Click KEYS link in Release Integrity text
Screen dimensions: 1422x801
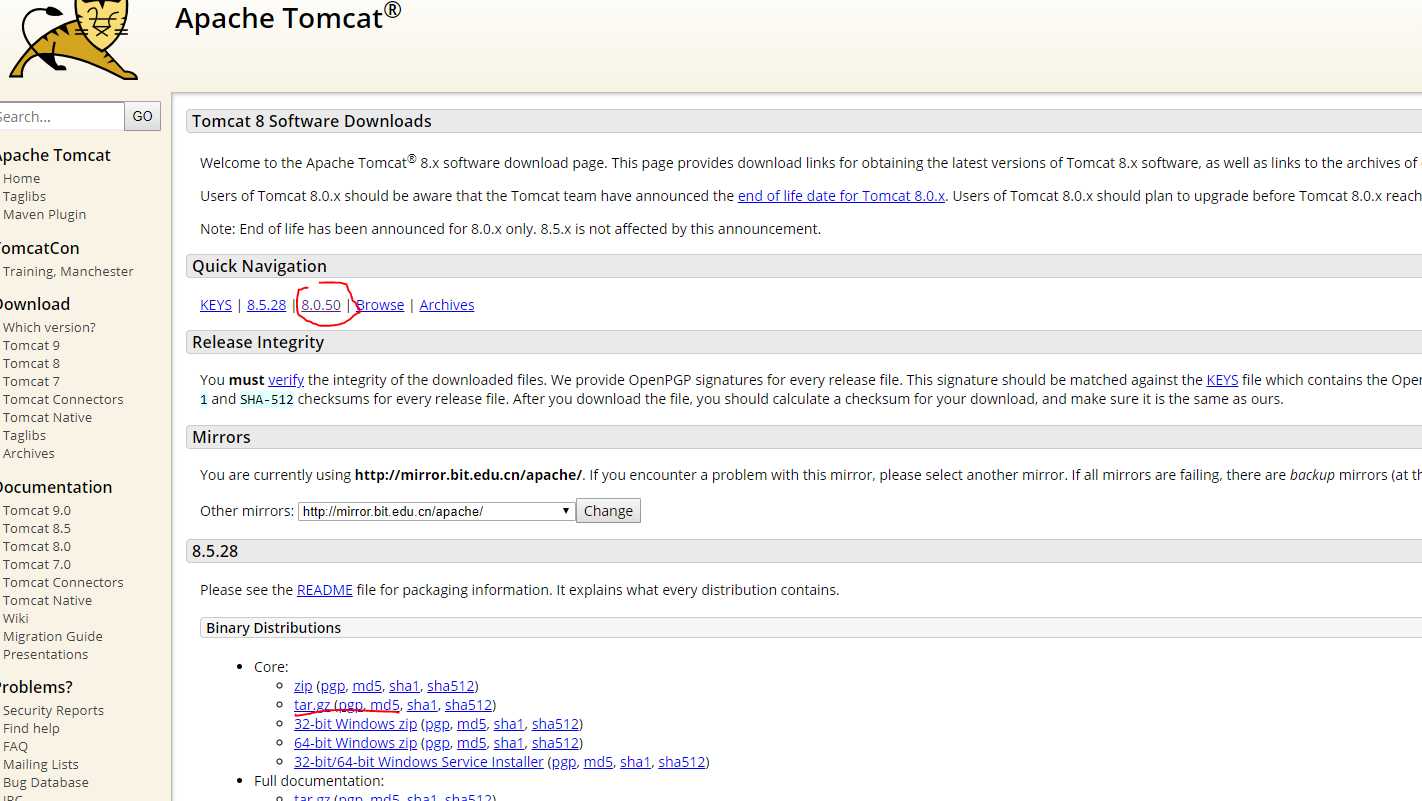tap(1222, 380)
